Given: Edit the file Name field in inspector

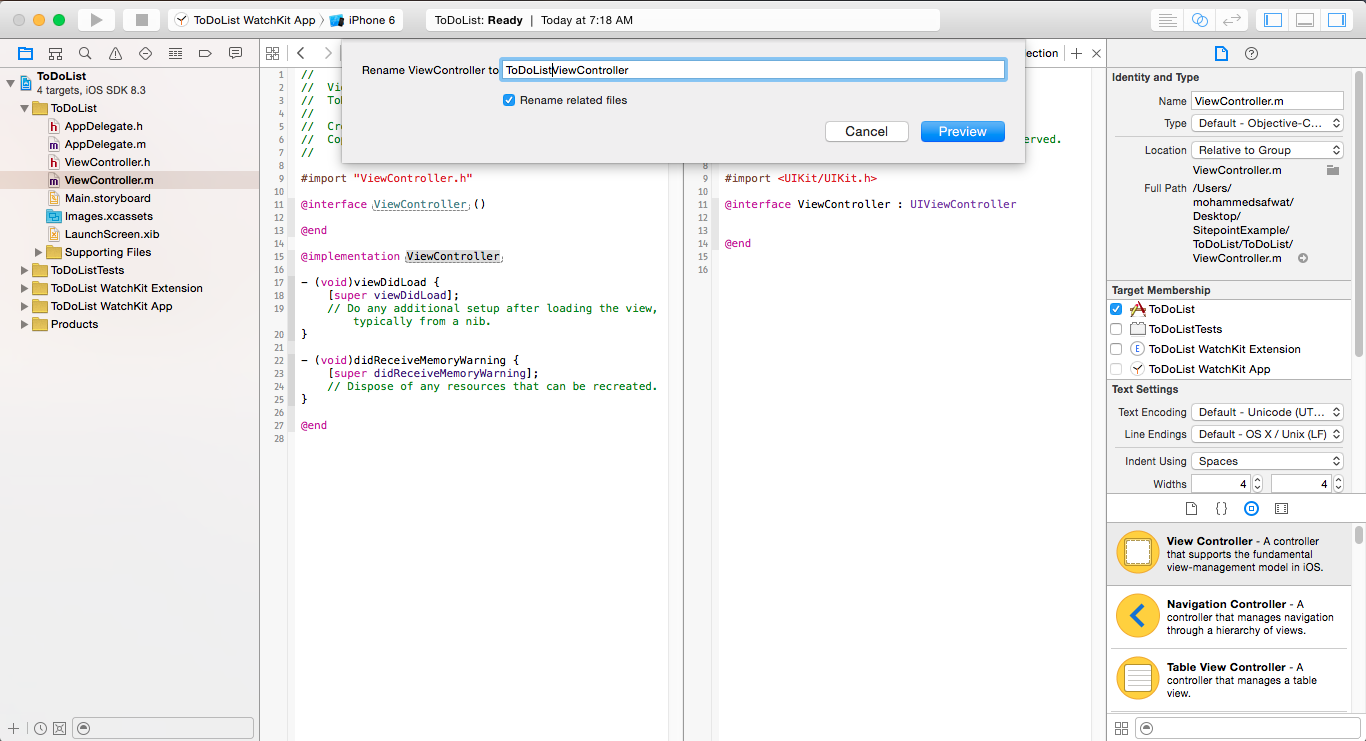Looking at the screenshot, I should pos(1267,101).
